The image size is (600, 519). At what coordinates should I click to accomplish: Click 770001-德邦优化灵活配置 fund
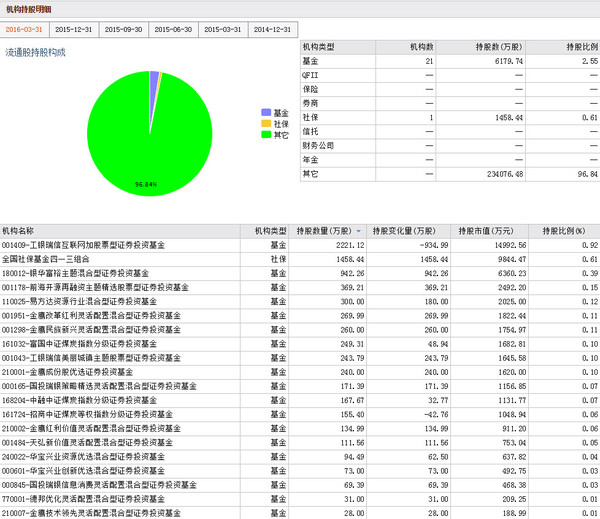pyautogui.click(x=83, y=499)
